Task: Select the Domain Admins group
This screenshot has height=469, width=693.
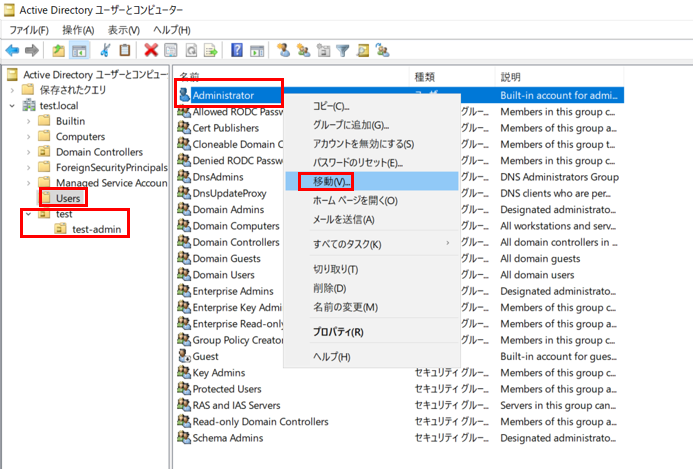Action: click(228, 210)
